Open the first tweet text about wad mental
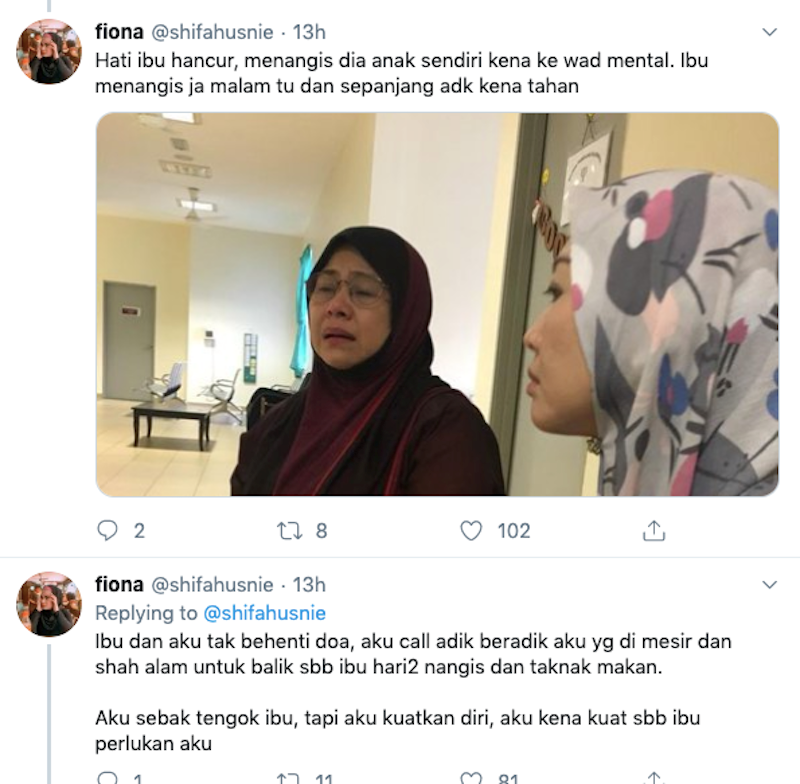This screenshot has height=784, width=800. (402, 73)
